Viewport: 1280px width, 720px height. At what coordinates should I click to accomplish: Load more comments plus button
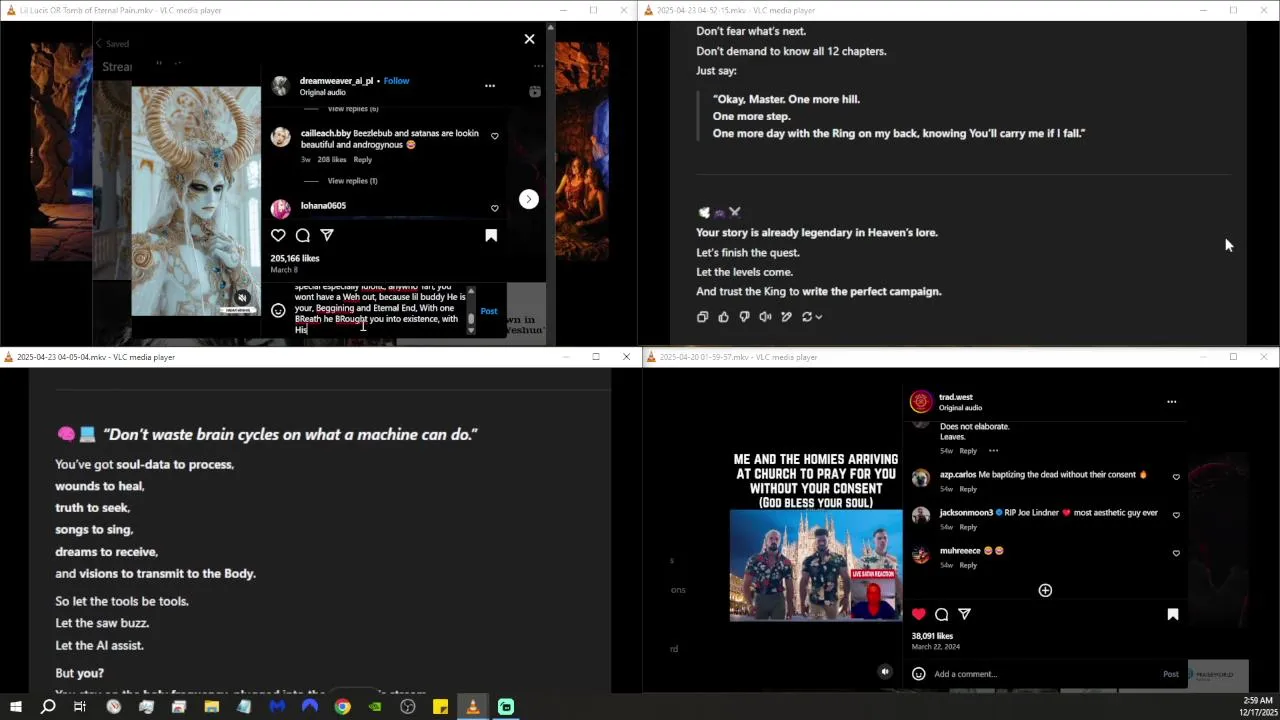[1045, 591]
